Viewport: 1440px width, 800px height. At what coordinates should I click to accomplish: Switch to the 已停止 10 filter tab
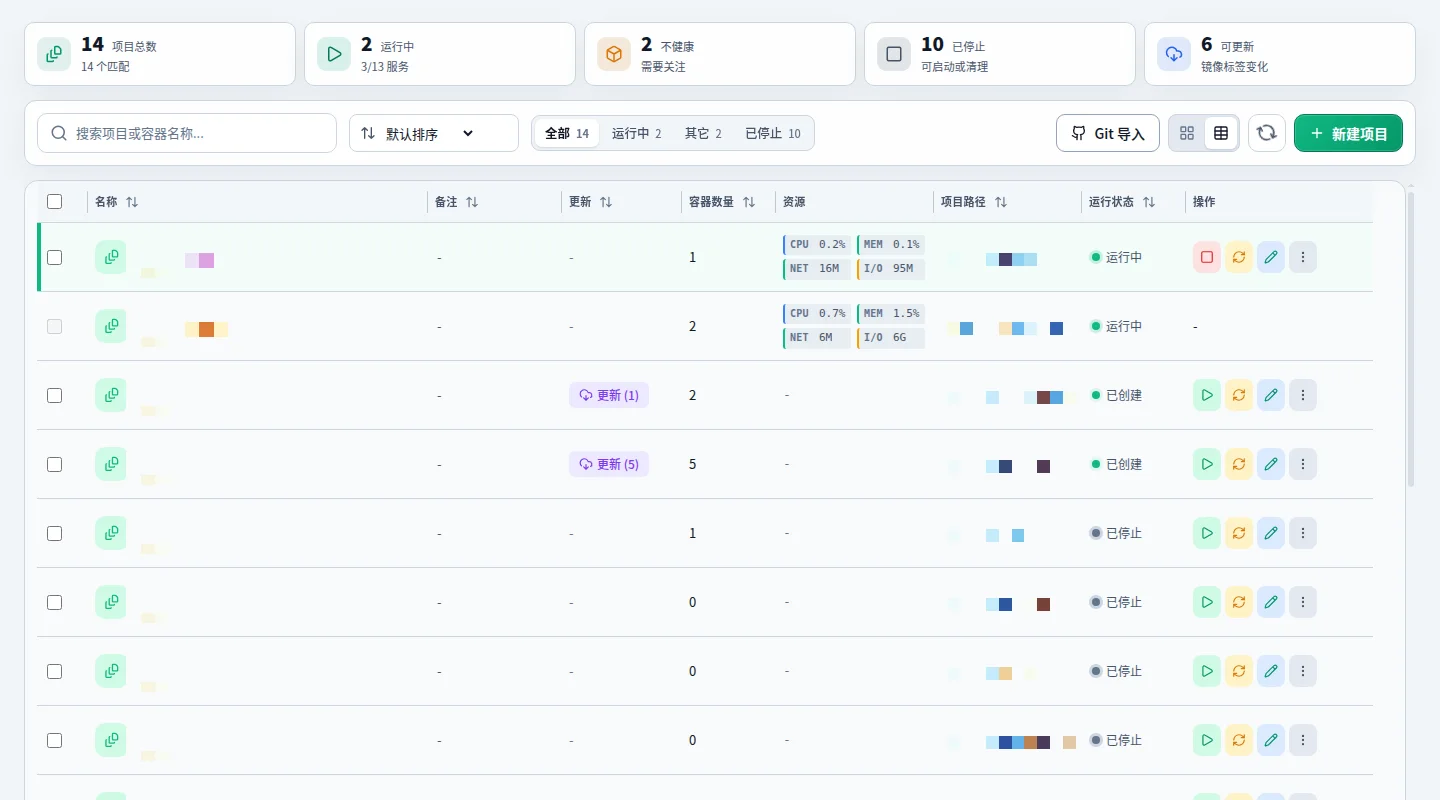tap(773, 133)
